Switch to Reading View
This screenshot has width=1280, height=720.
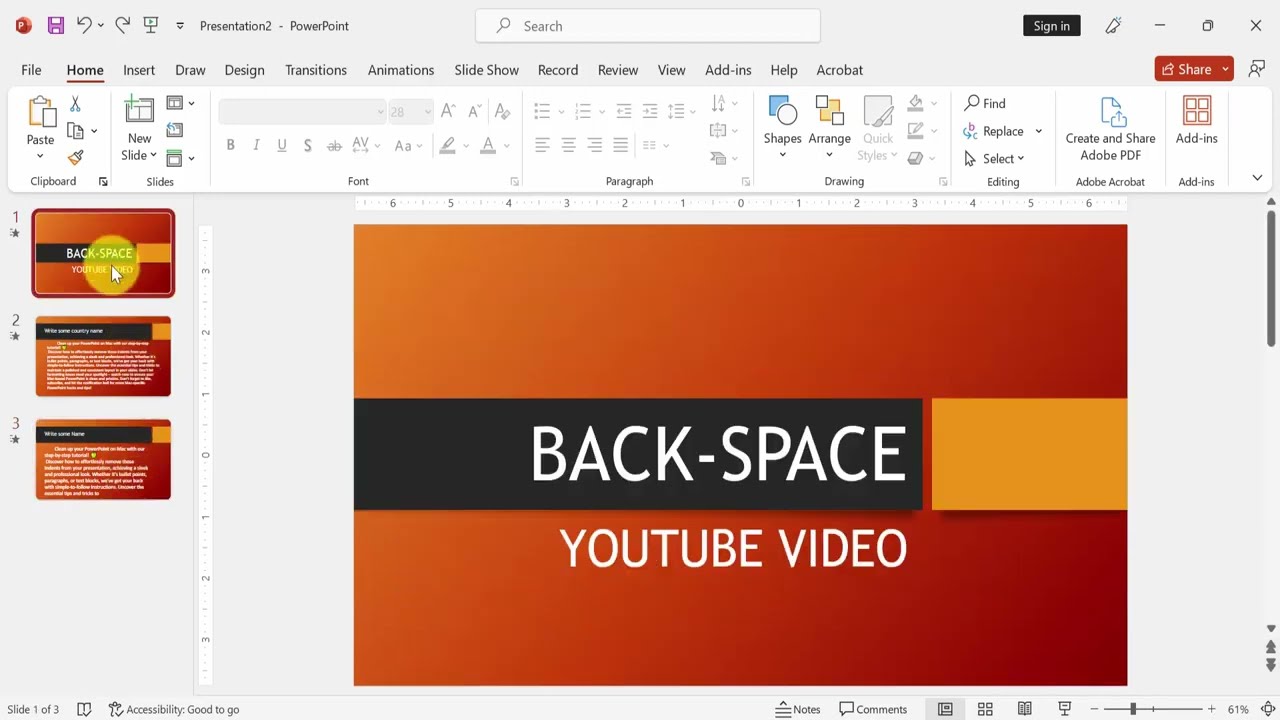pyautogui.click(x=1025, y=709)
